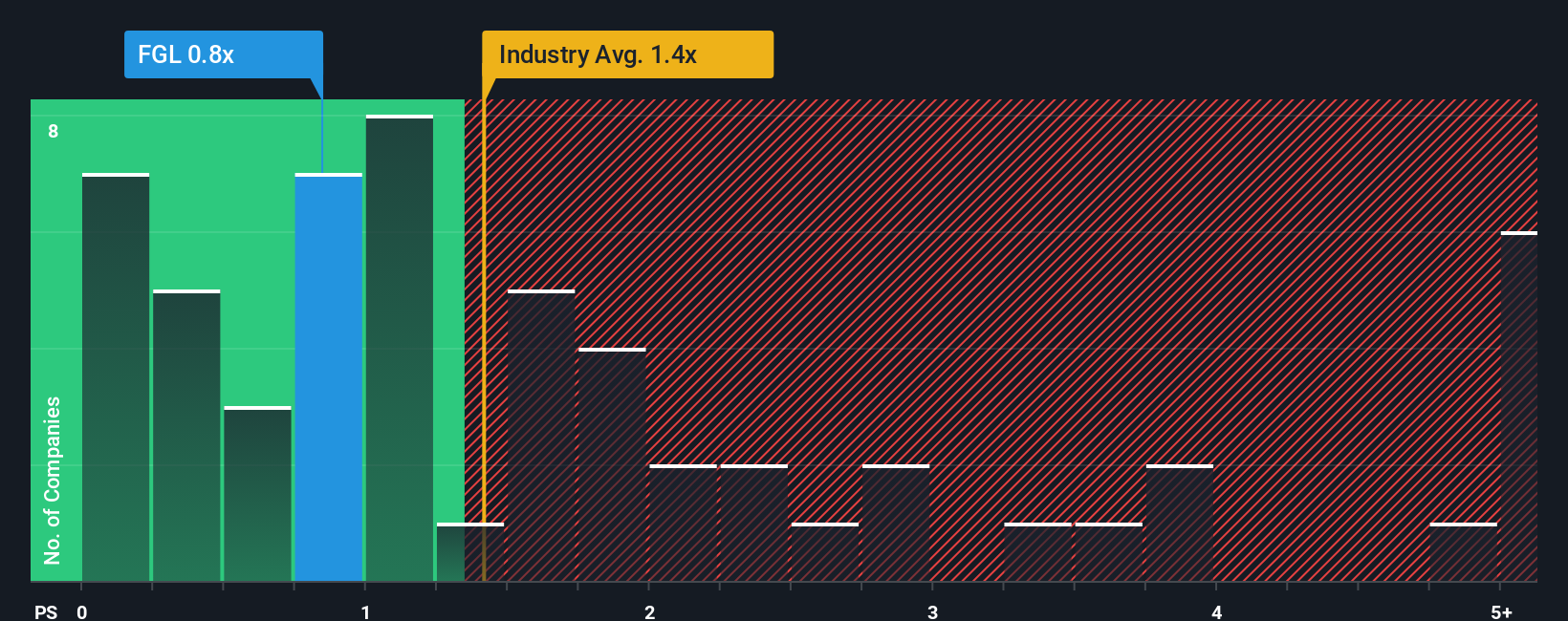Viewport: 1568px width, 621px height.
Task: Click the x-axis label 0
Action: click(82, 612)
